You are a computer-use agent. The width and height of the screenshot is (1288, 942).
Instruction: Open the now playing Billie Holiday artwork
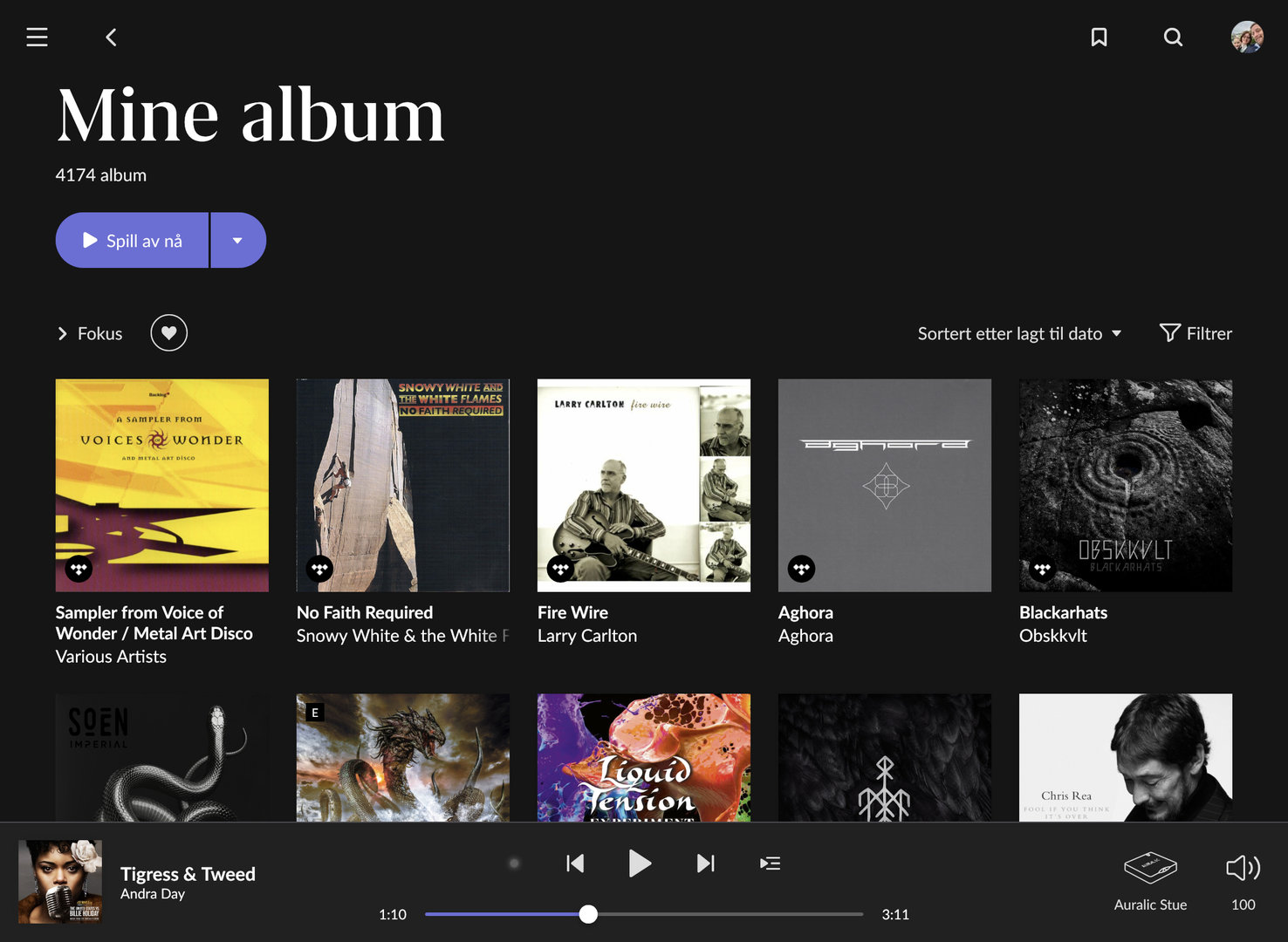(60, 882)
